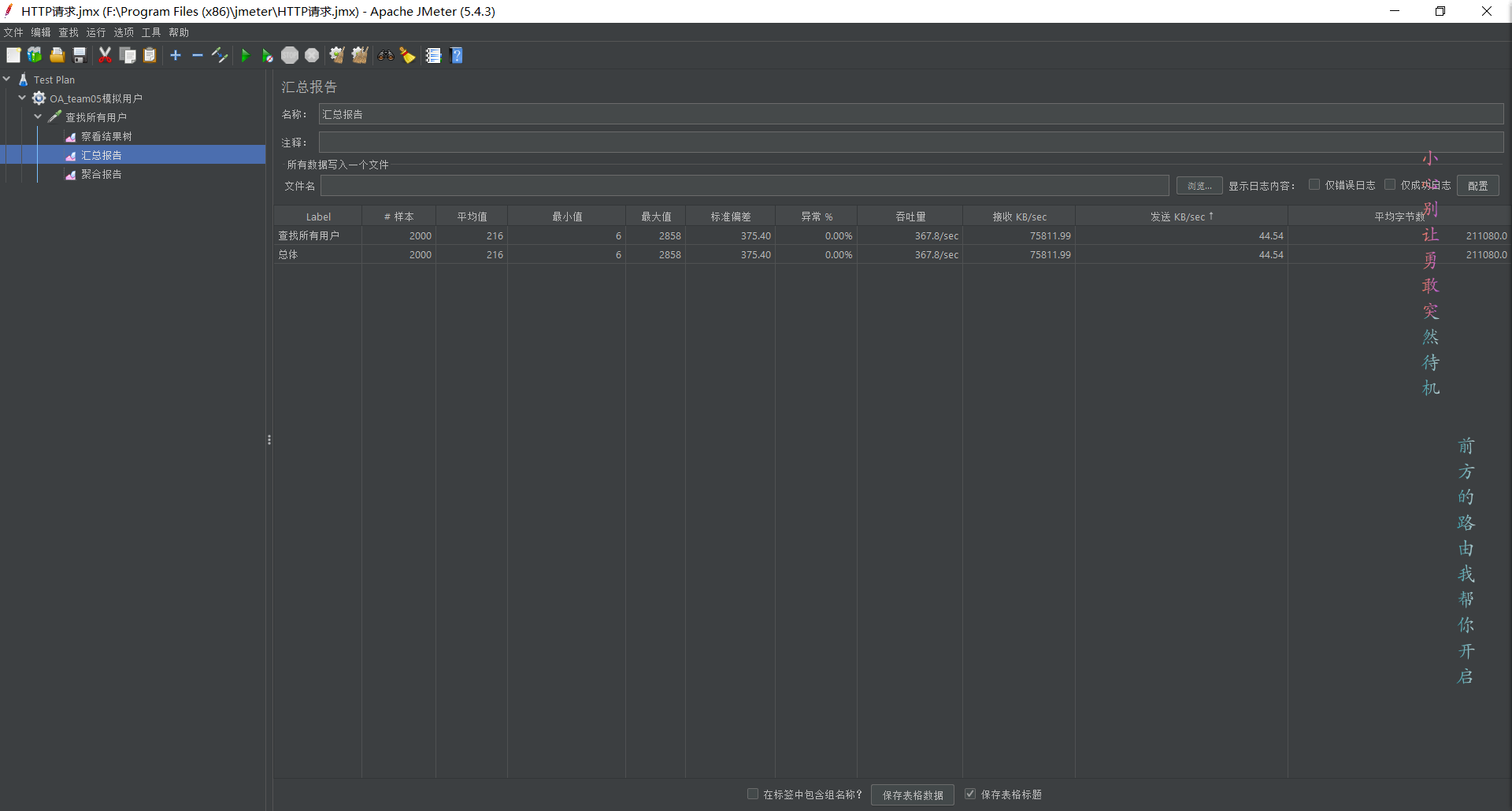Click the Save floppy disk icon
Viewport: 1512px width, 811px height.
(80, 55)
